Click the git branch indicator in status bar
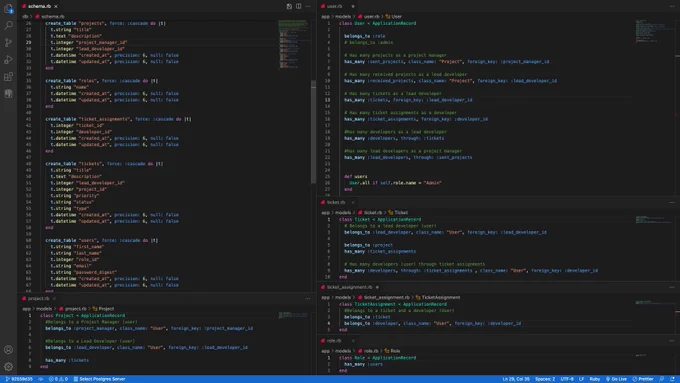The image size is (680, 383). tap(19, 379)
